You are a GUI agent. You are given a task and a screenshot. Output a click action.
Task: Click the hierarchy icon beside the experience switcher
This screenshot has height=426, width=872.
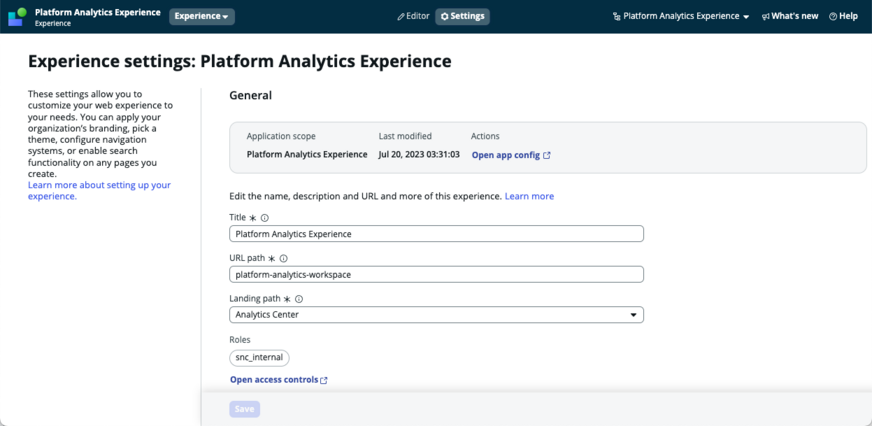point(616,17)
